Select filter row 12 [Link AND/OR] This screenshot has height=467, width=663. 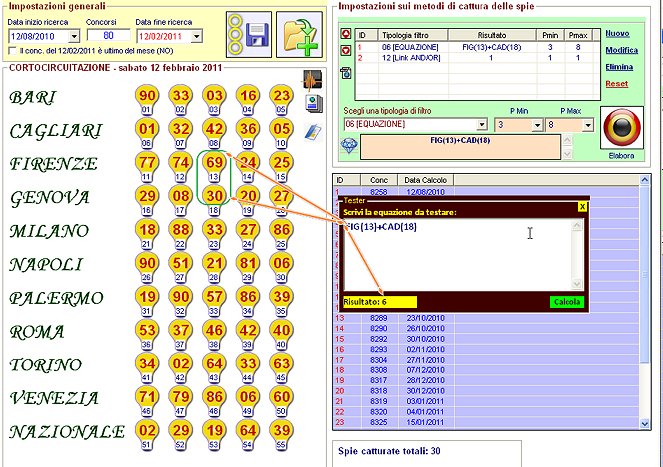click(x=477, y=58)
